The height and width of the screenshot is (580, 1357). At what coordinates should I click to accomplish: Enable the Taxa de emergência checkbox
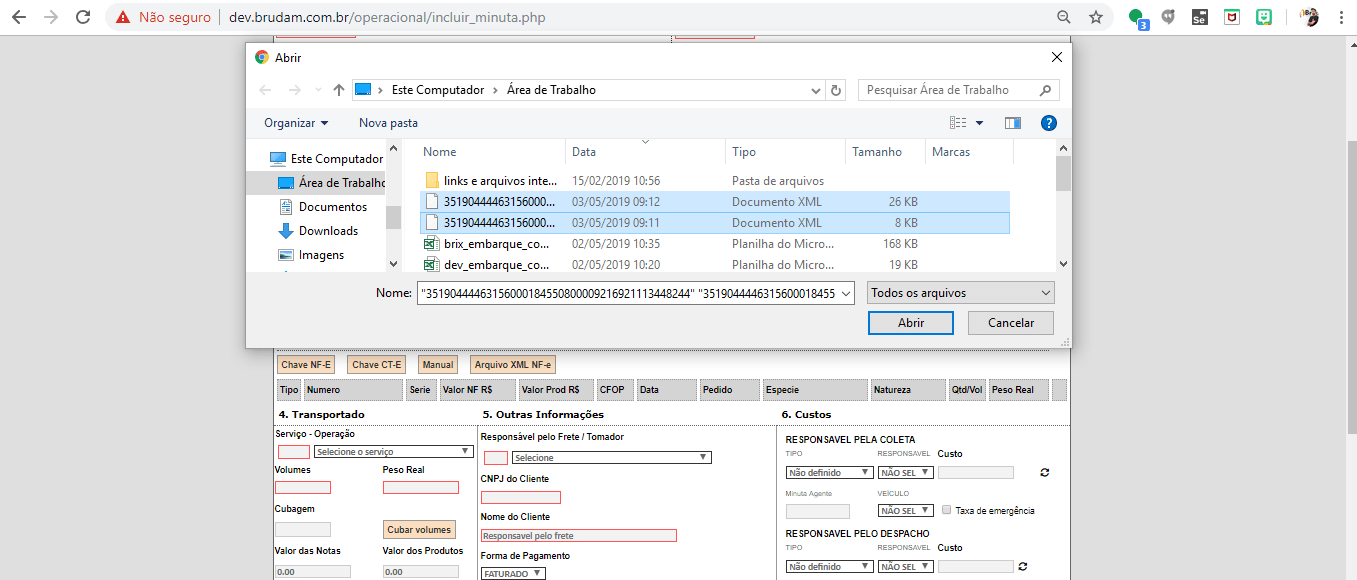(946, 510)
